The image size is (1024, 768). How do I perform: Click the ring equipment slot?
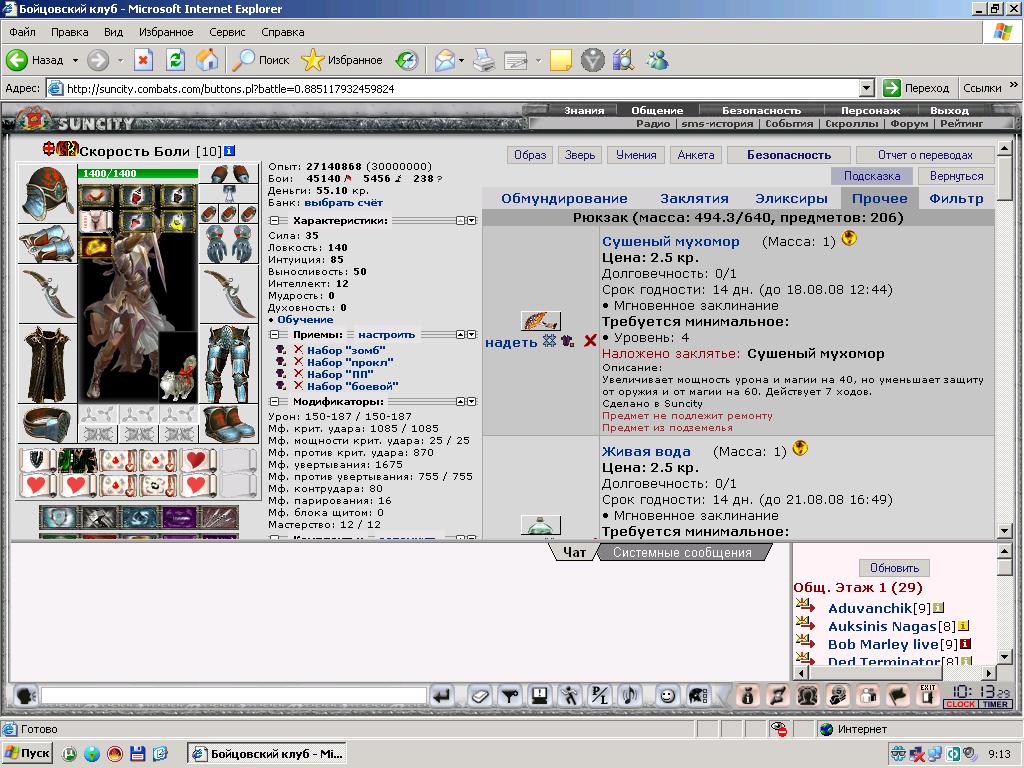(46, 424)
